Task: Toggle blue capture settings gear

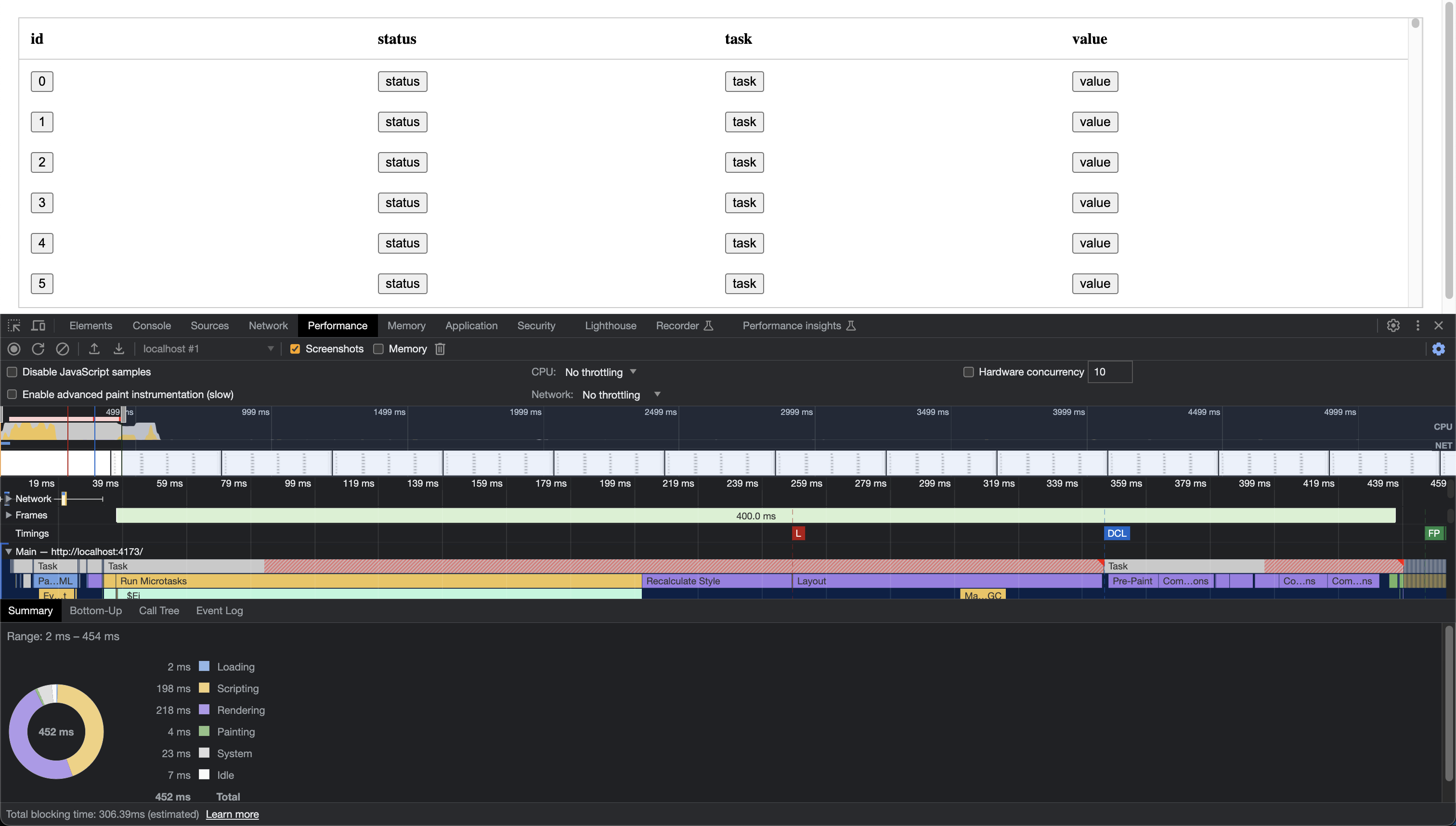Action: coord(1438,349)
